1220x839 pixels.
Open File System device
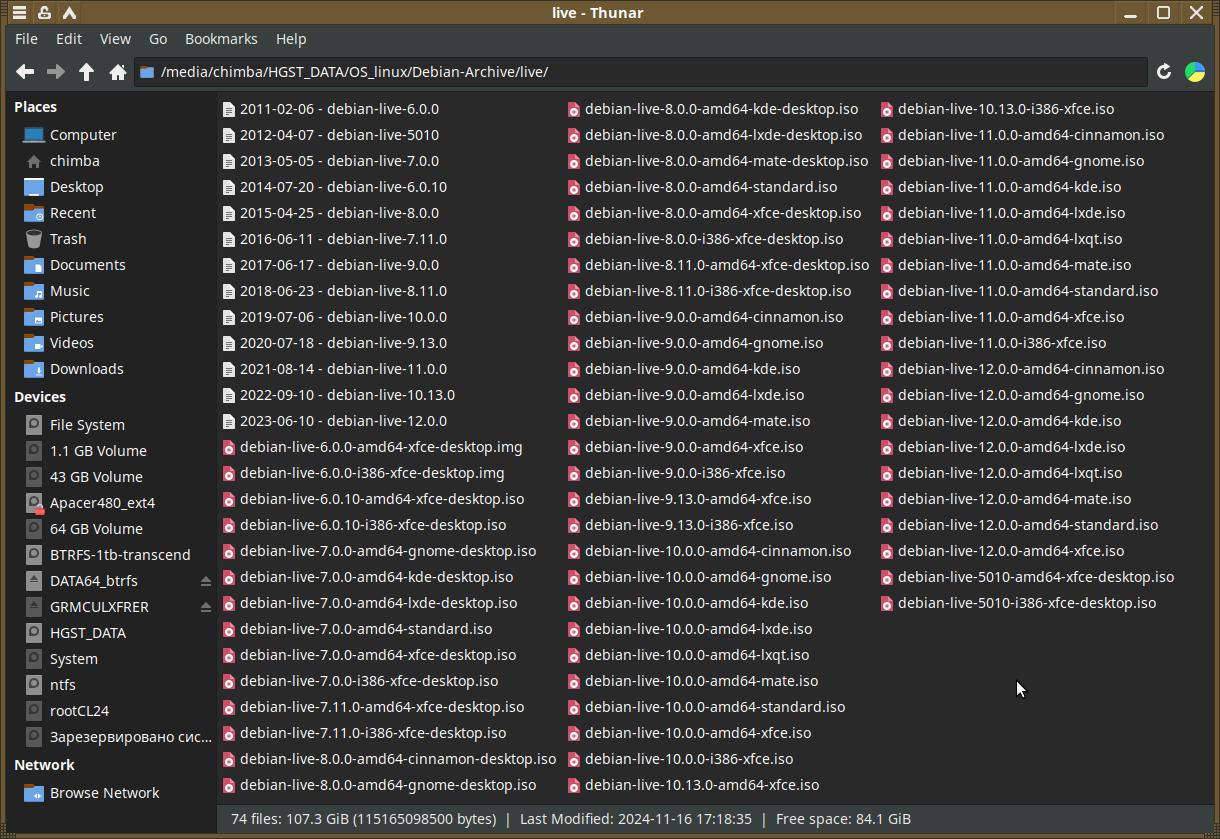pyautogui.click(x=75, y=425)
